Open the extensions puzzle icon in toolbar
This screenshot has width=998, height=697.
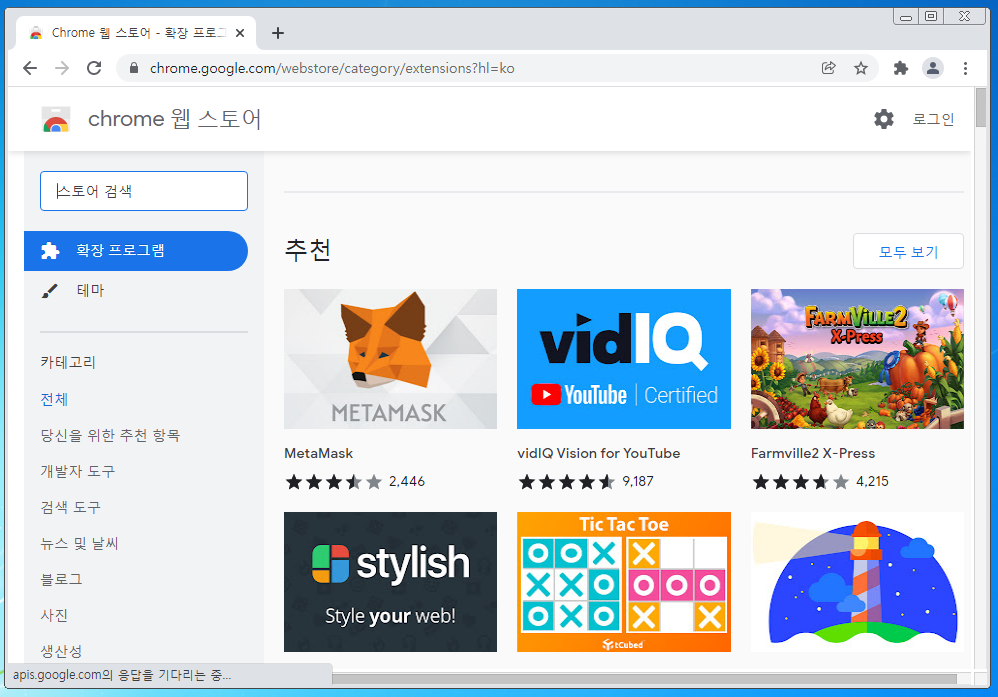tap(901, 68)
